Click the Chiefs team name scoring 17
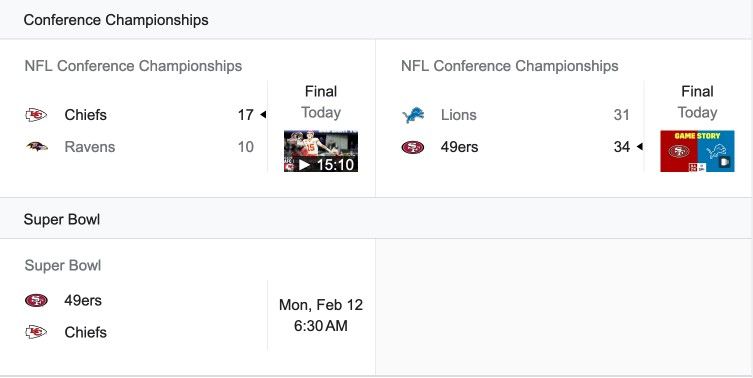 pos(85,115)
